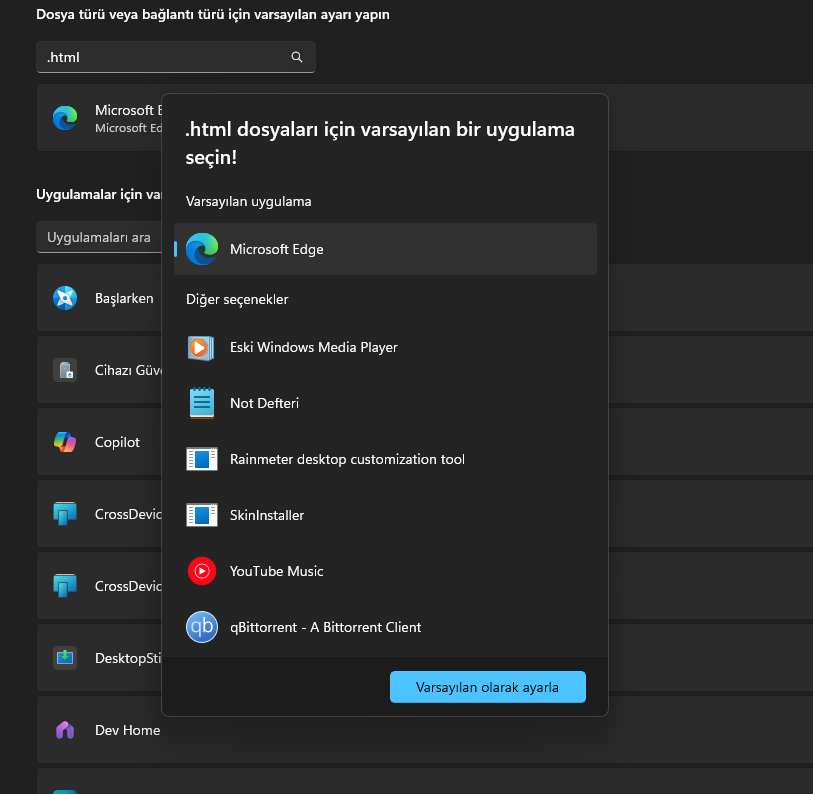Screen dimensions: 813x794
Task: Click the YouTube Music icon
Action: tap(202, 571)
